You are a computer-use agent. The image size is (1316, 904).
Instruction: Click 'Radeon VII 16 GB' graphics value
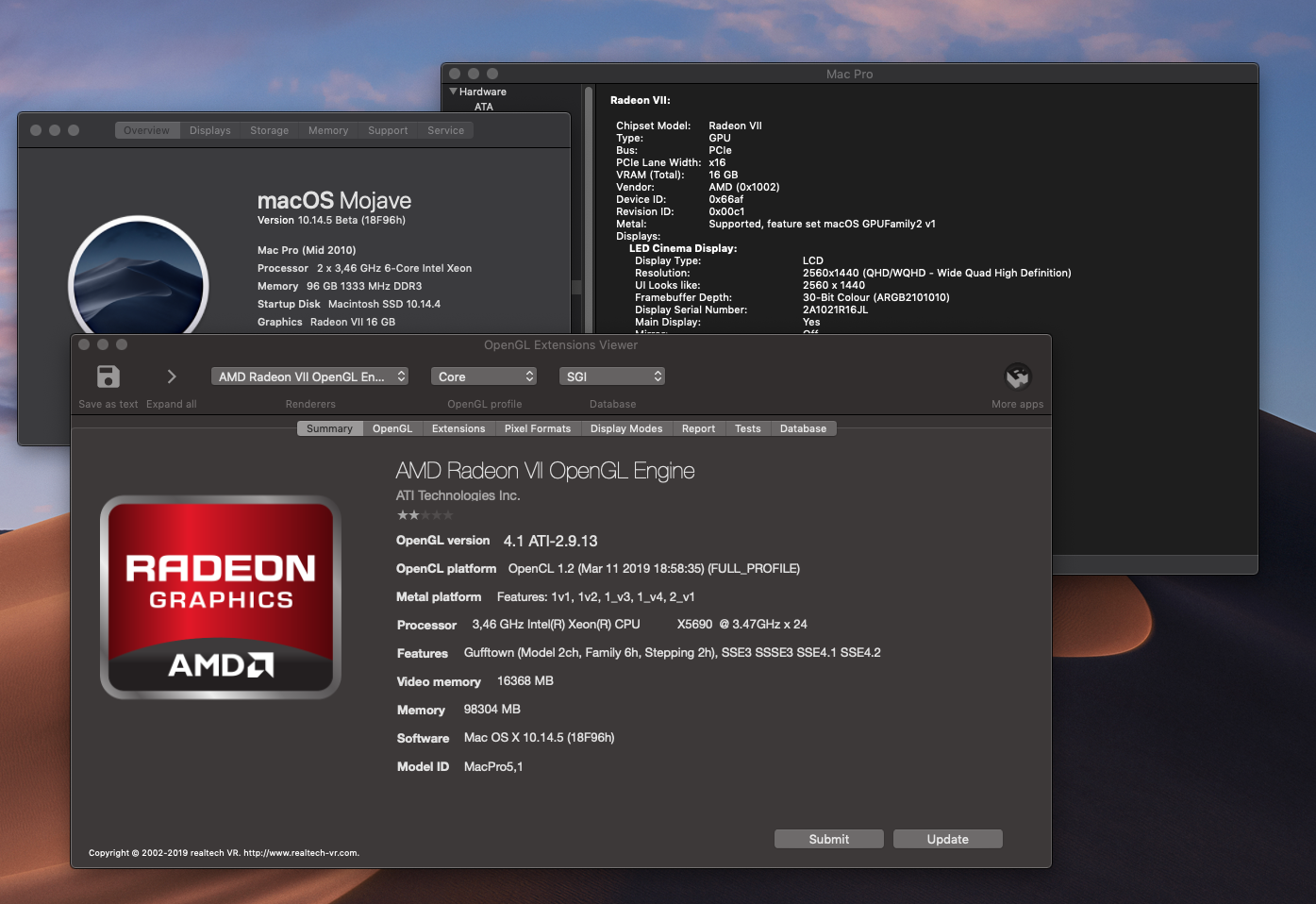coord(353,322)
